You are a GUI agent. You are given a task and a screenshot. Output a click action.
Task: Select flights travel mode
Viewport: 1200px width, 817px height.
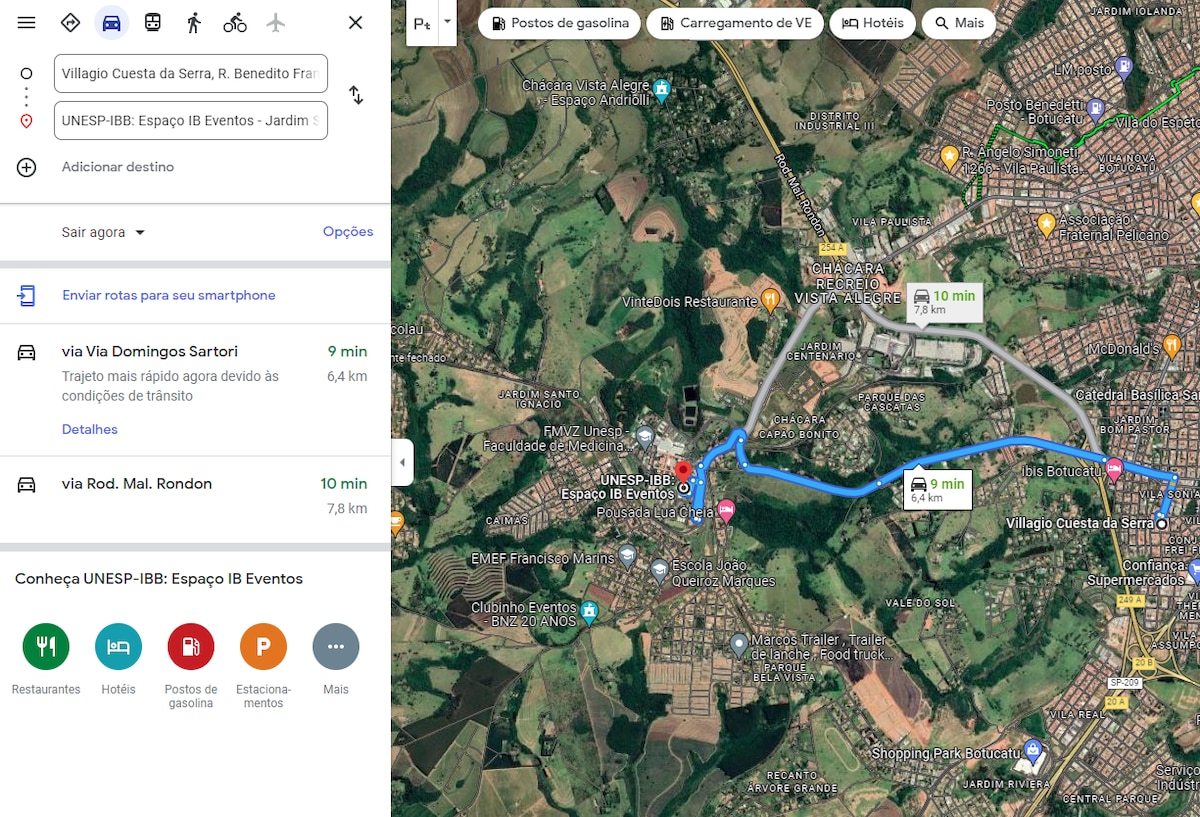[276, 22]
